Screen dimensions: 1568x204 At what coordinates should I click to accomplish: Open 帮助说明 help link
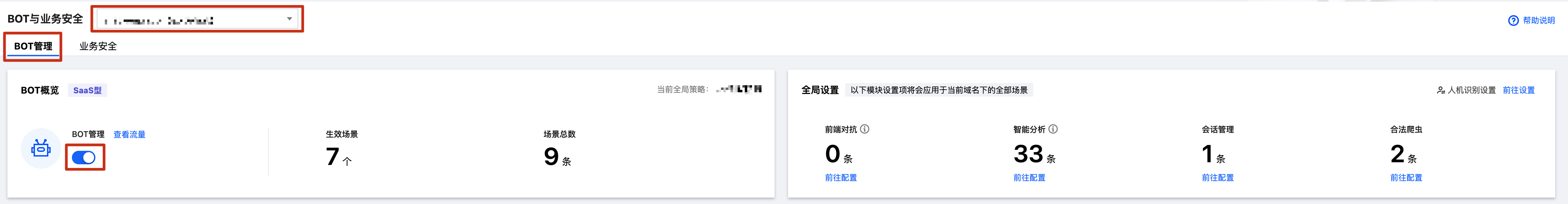pyautogui.click(x=1538, y=21)
